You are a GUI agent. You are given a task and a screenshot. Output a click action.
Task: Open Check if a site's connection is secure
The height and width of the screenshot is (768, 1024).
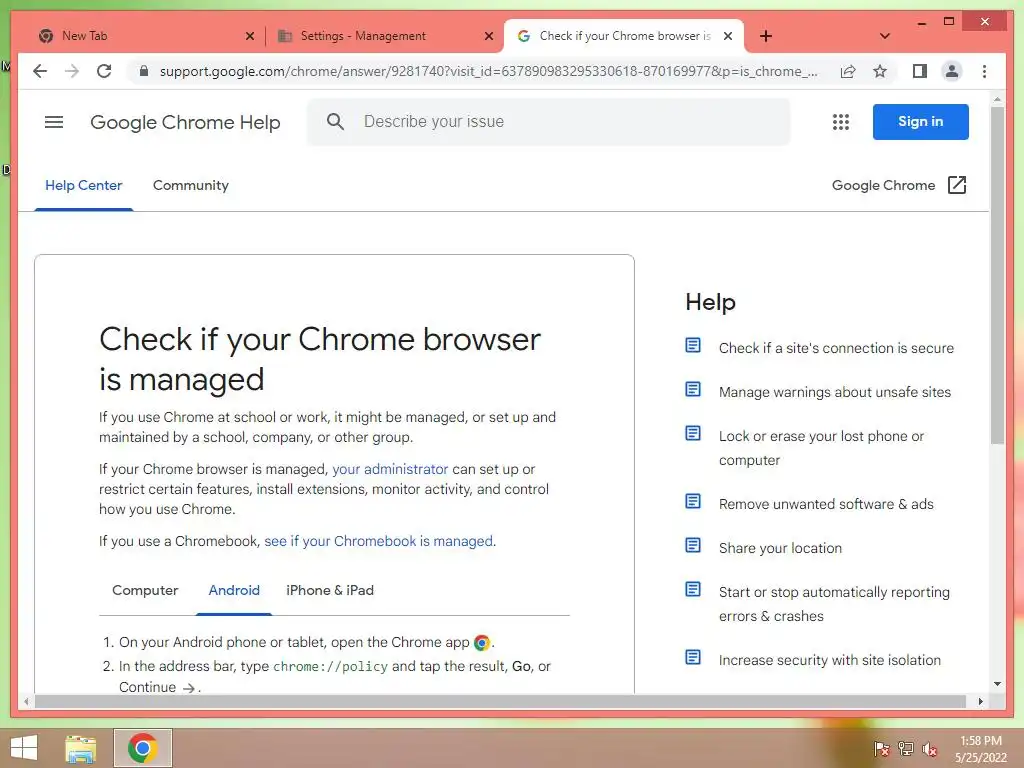coord(836,348)
